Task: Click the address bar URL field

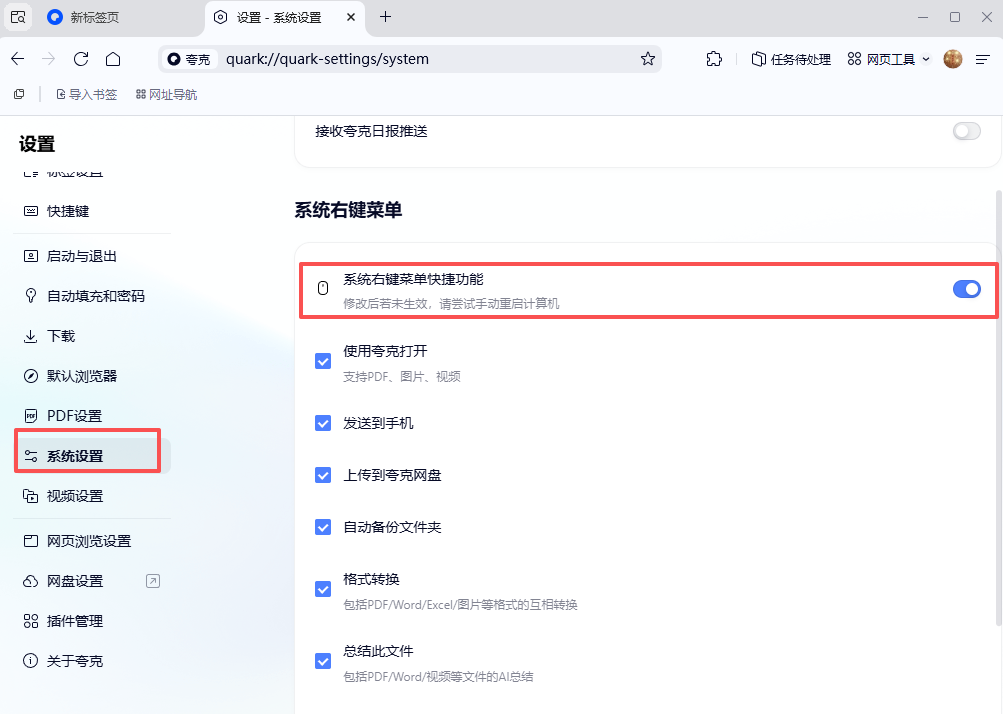Action: point(409,59)
